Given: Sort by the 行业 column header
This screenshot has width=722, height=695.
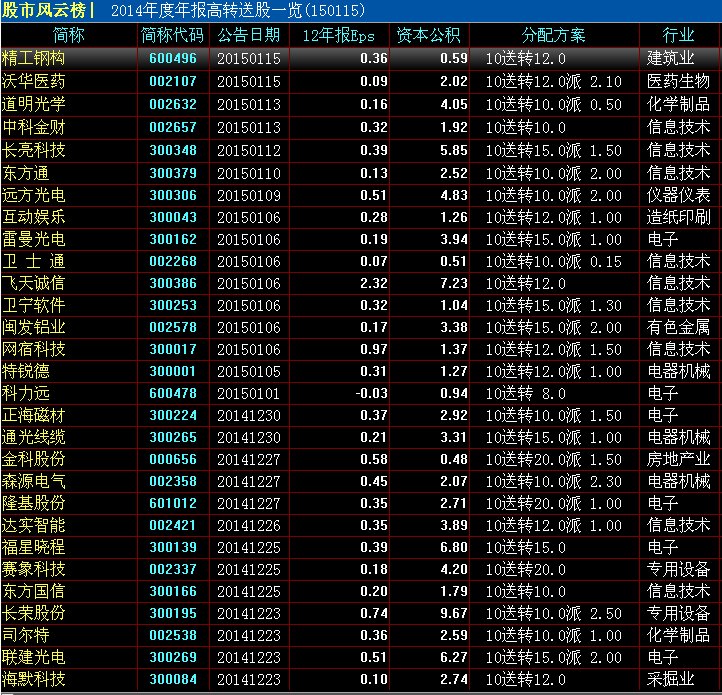Looking at the screenshot, I should [x=678, y=35].
